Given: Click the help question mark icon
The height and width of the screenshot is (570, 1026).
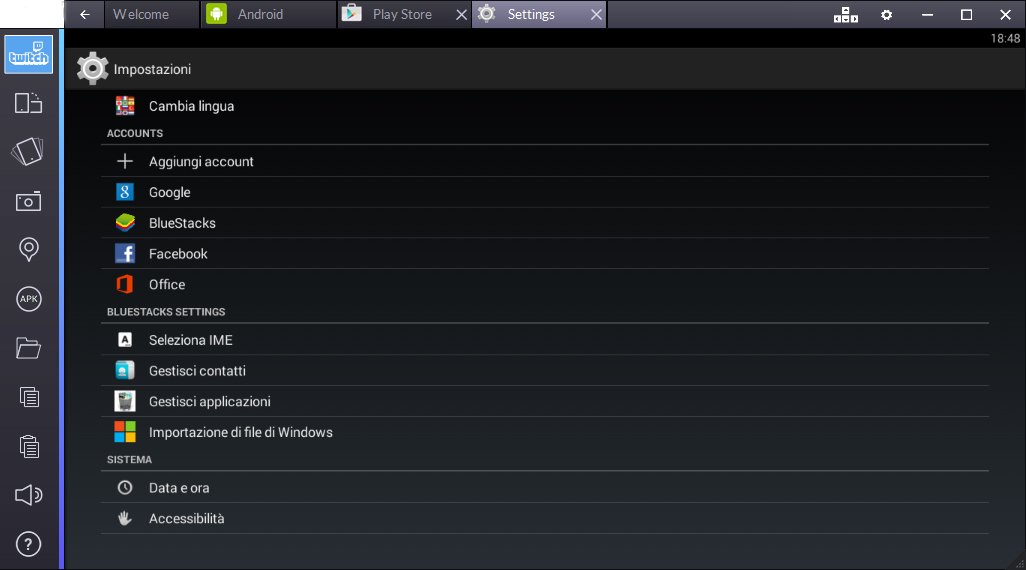Looking at the screenshot, I should pos(29,544).
